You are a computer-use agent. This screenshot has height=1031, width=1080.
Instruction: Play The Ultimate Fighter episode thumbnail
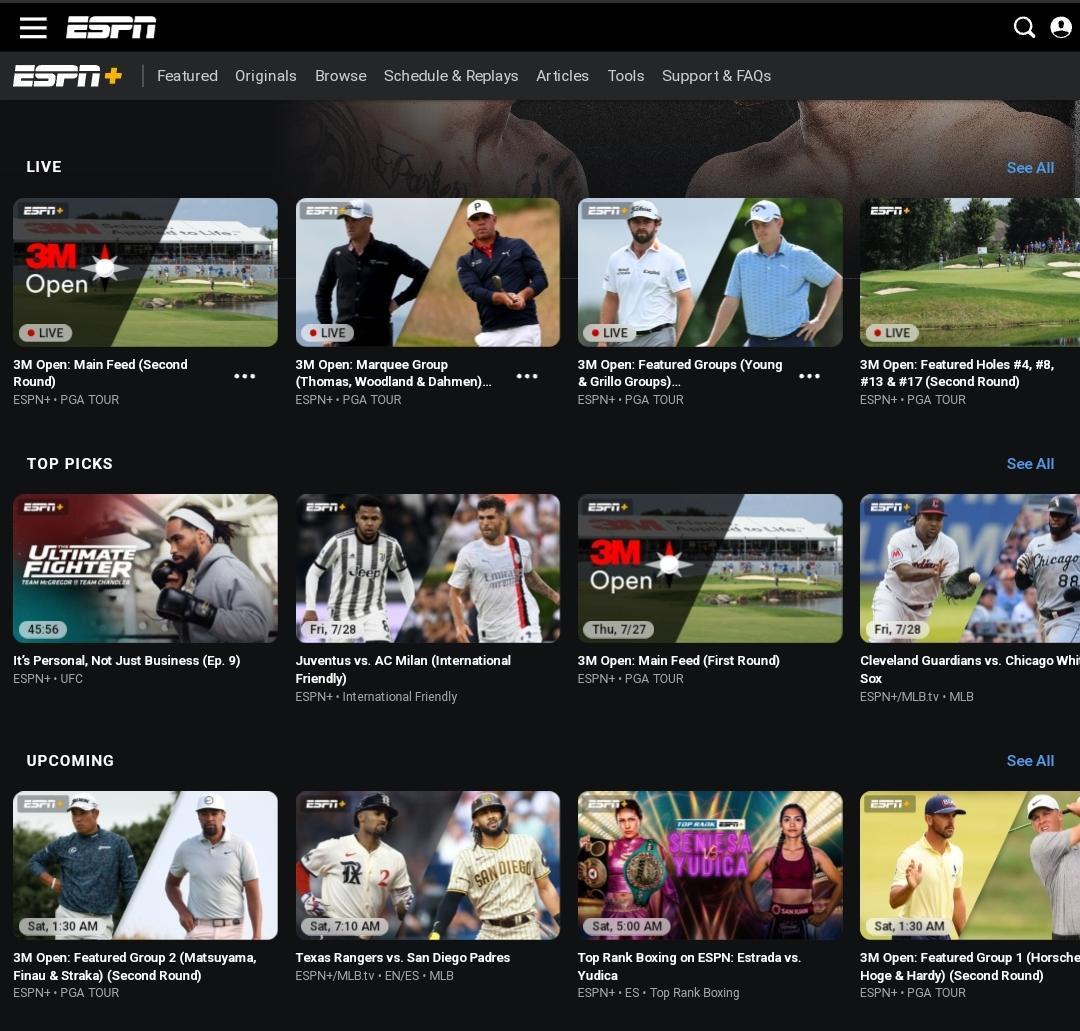click(x=145, y=569)
